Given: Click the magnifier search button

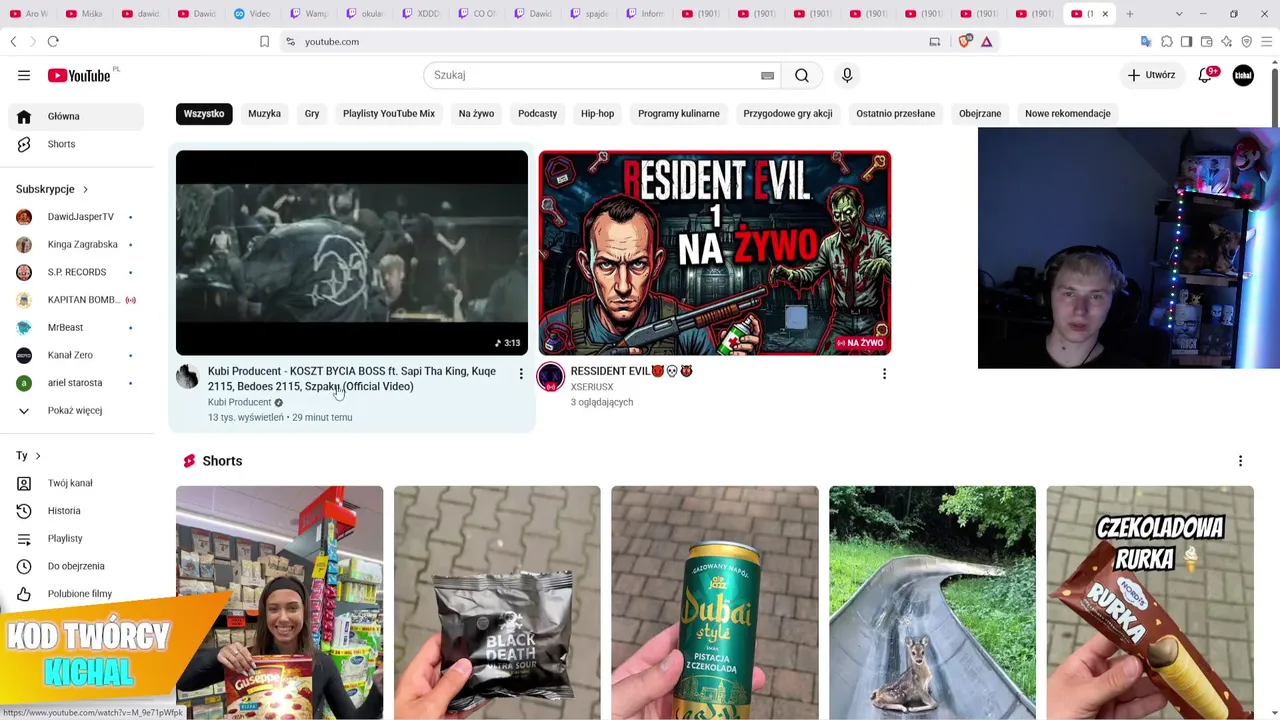Looking at the screenshot, I should [x=802, y=75].
